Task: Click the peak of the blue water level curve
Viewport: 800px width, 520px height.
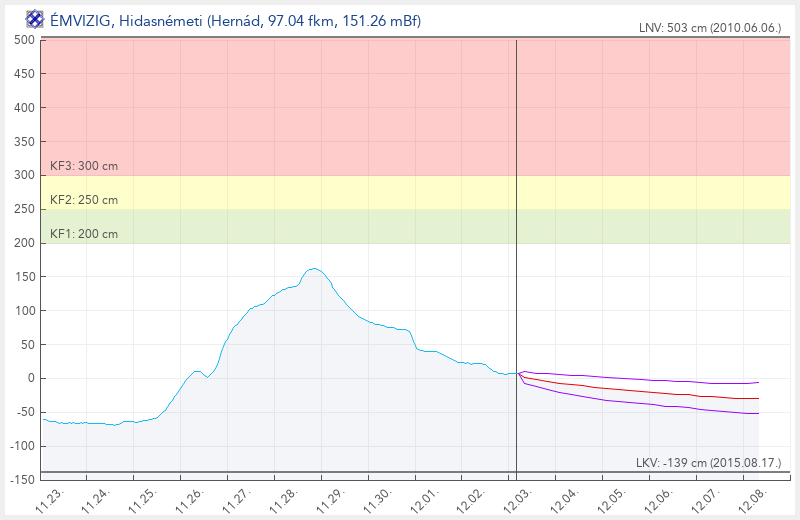Action: (x=314, y=268)
